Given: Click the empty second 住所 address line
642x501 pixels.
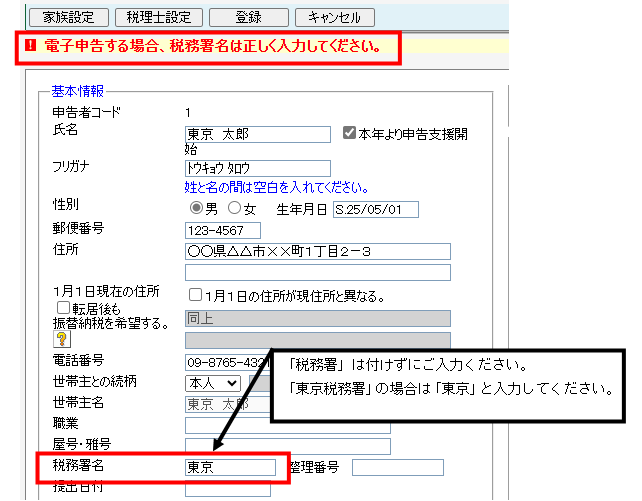Looking at the screenshot, I should (318, 273).
